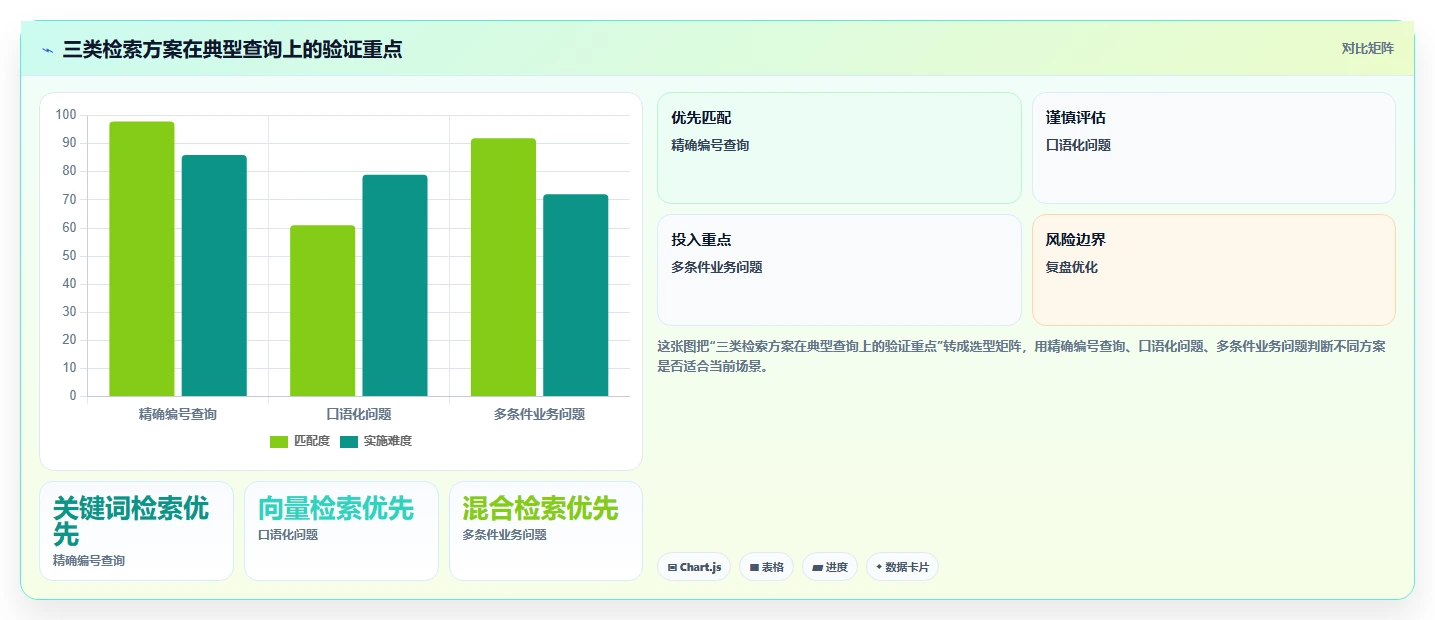Screen dimensions: 1435x620
Task: Open the 投入重点 matrix card
Action: pyautogui.click(x=839, y=270)
